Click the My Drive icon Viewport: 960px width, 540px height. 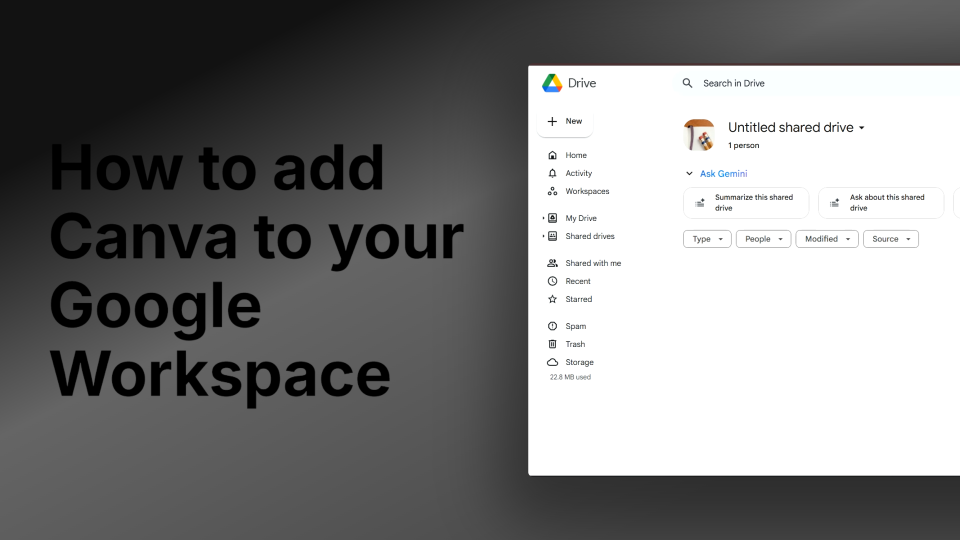[552, 218]
